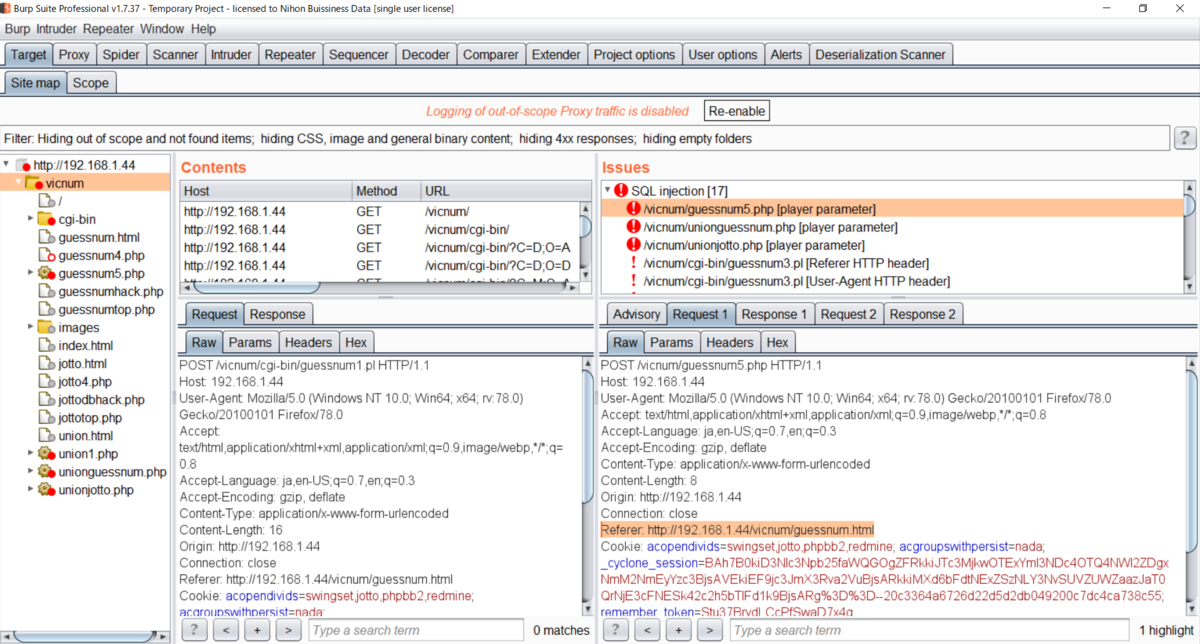Switch right pane to Params view

point(671,342)
